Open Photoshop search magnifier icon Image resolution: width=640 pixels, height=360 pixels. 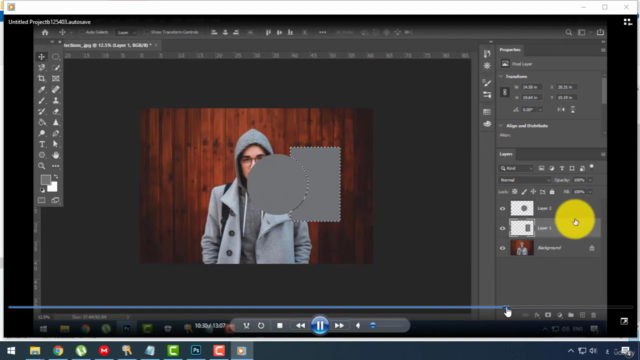pos(569,32)
